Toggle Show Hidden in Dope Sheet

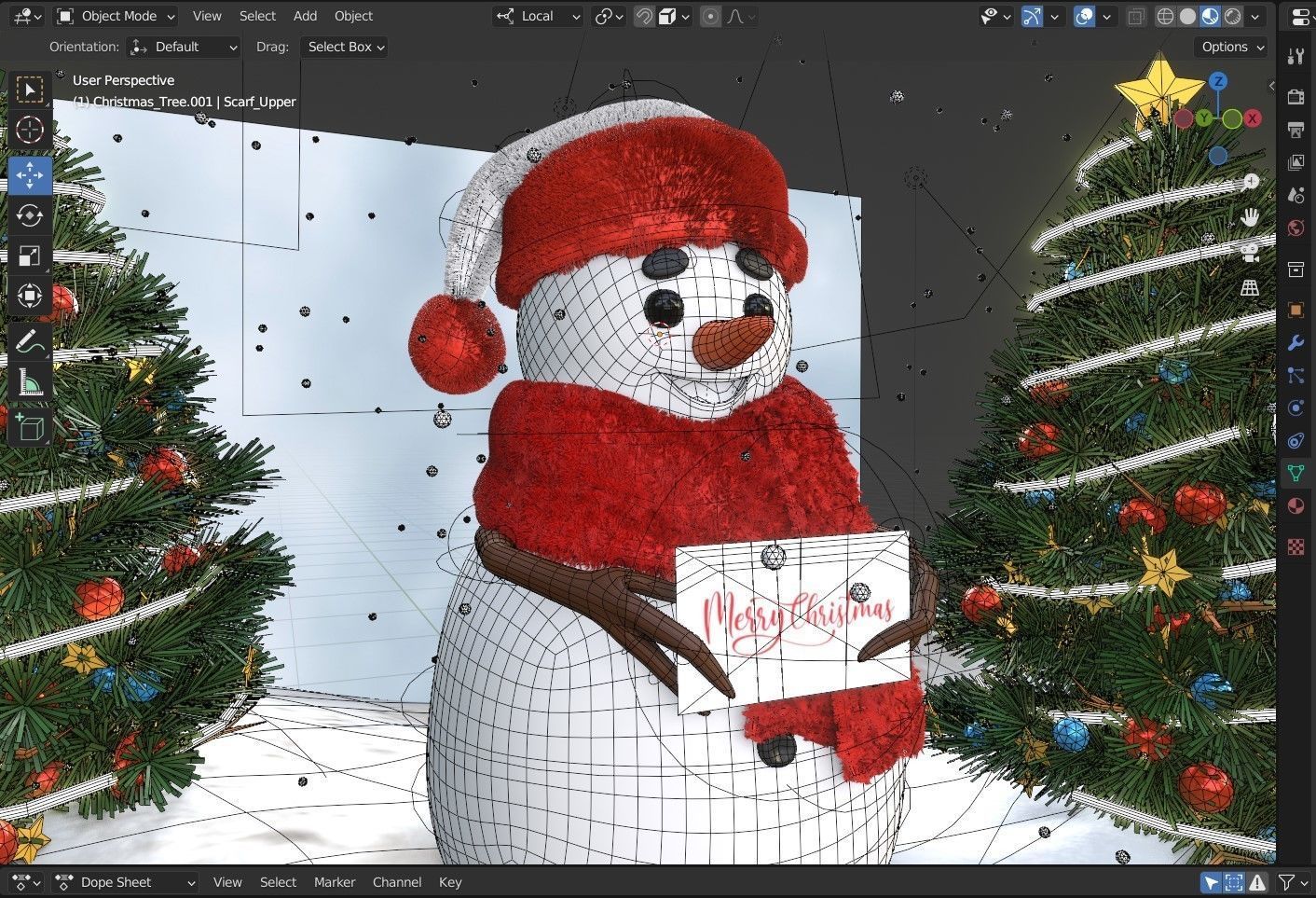tap(1234, 882)
